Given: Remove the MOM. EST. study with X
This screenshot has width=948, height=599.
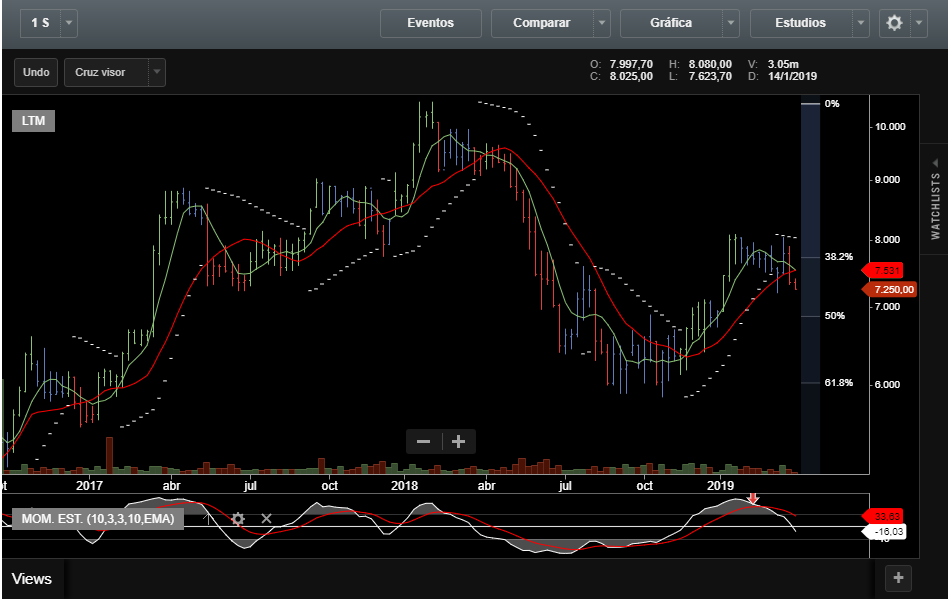Looking at the screenshot, I should pos(266,518).
